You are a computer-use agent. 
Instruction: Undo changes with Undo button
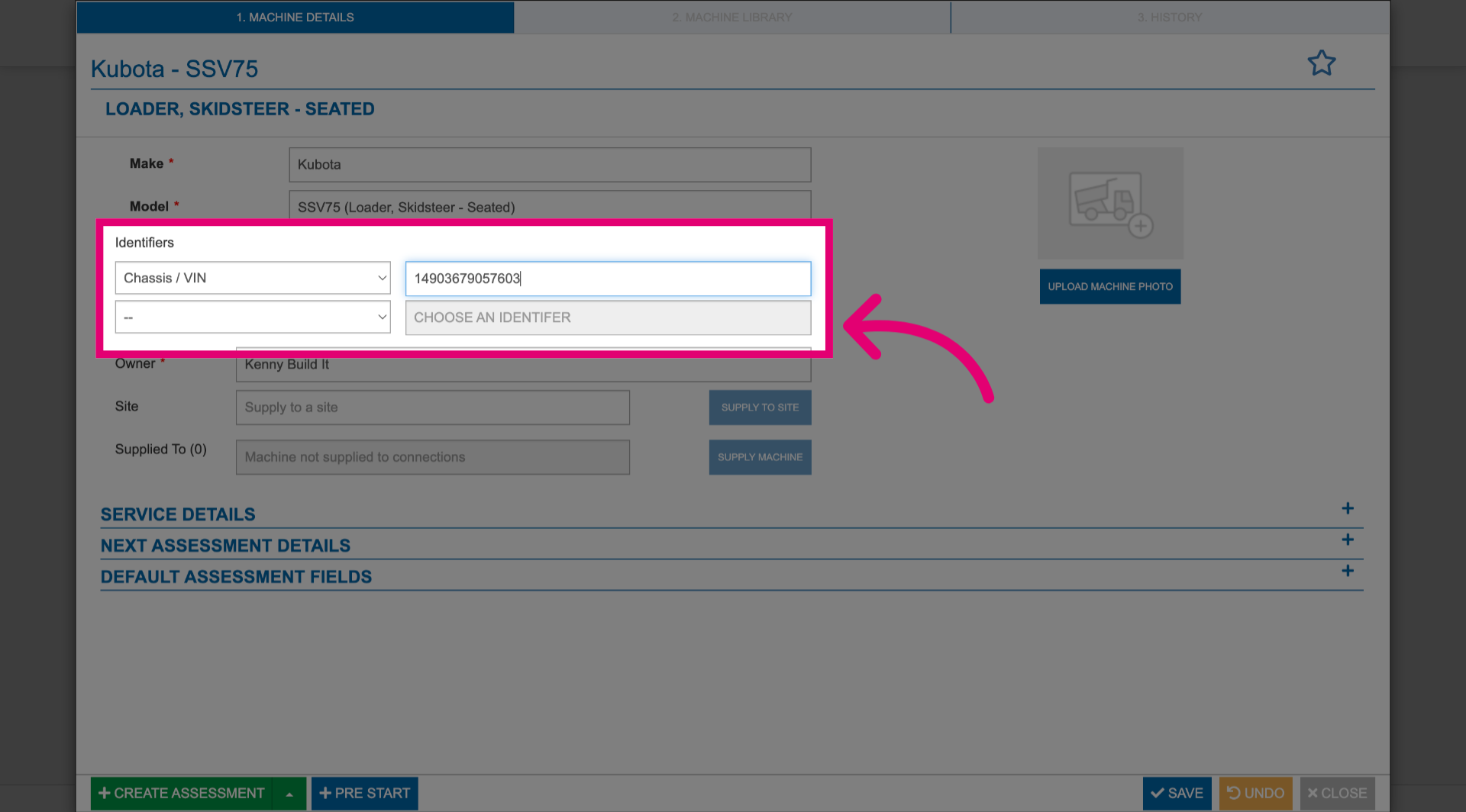(x=1256, y=794)
